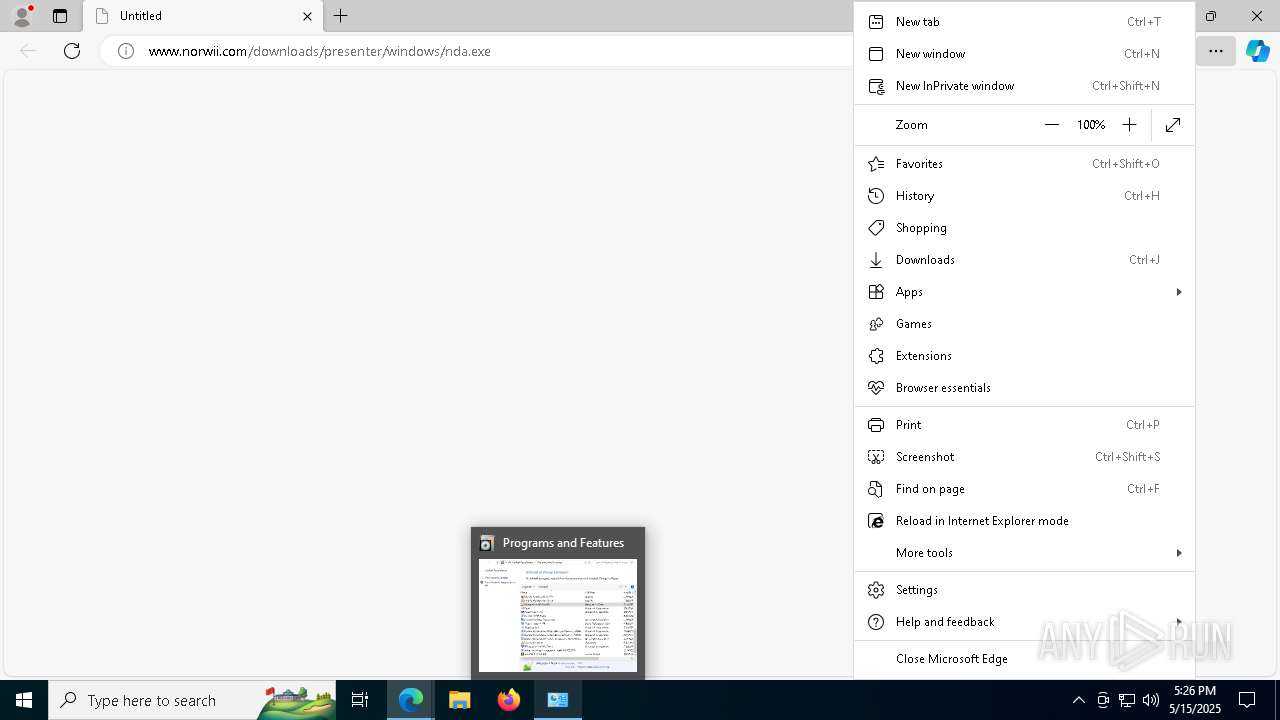Close the Untitled tab
Image resolution: width=1280 pixels, height=720 pixels.
click(307, 16)
